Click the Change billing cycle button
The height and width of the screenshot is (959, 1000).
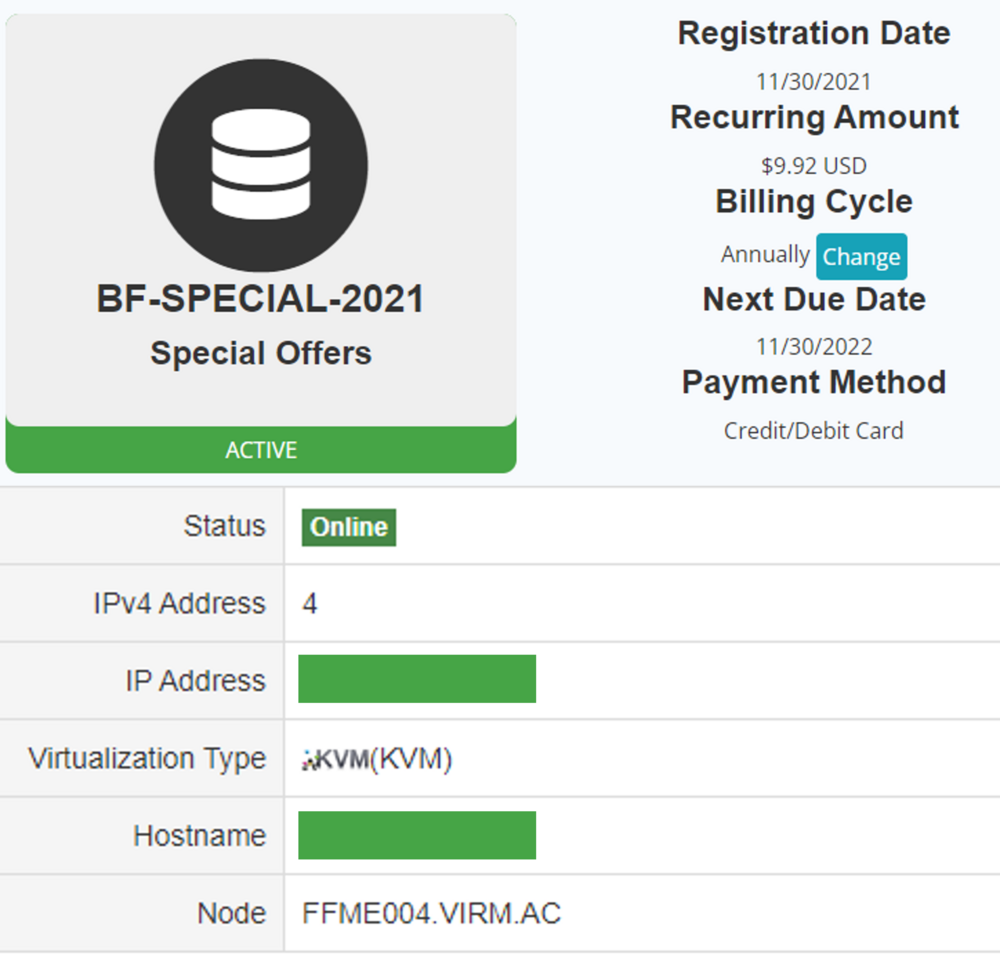pyautogui.click(x=861, y=257)
